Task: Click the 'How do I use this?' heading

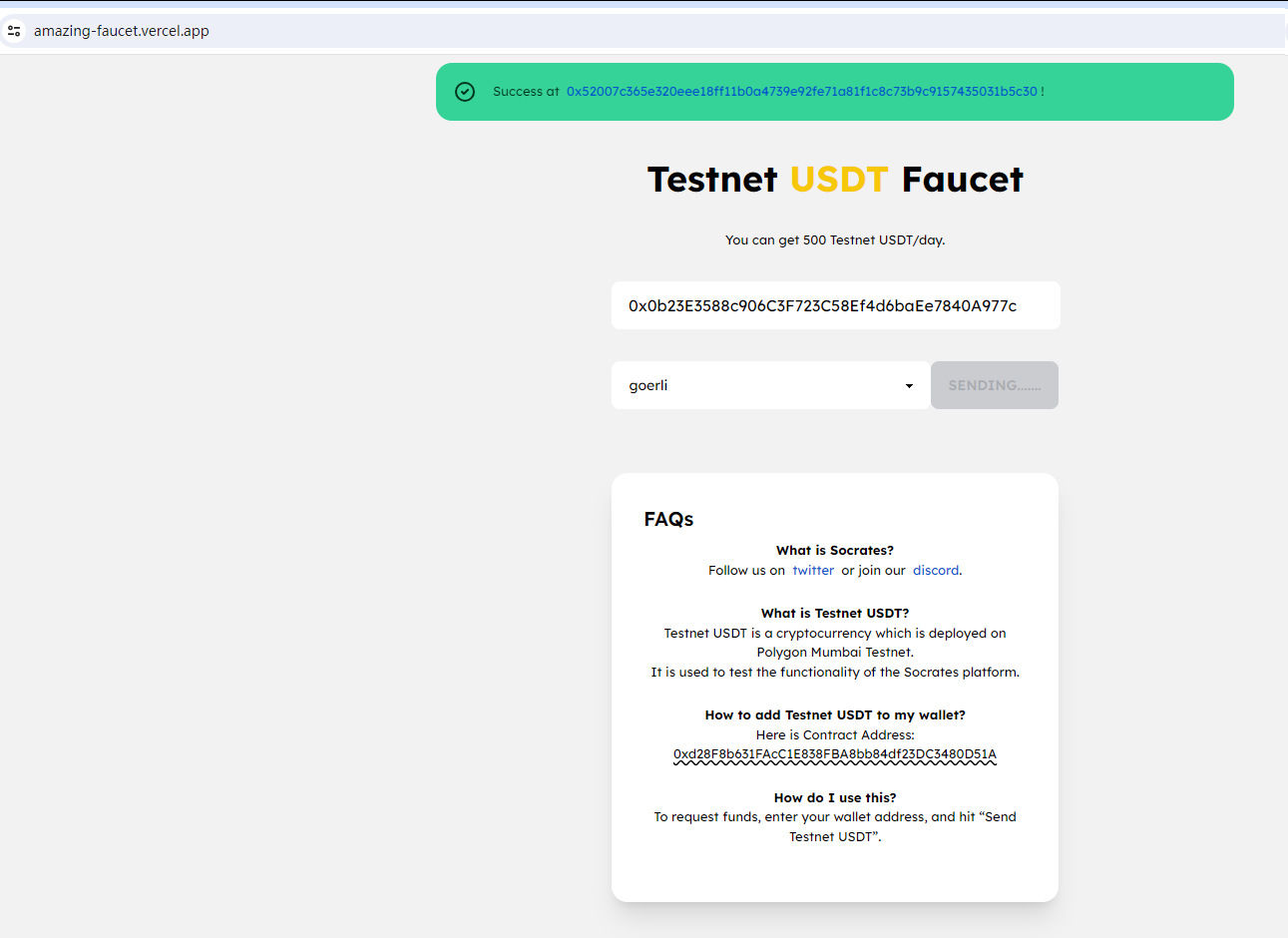Action: click(834, 797)
